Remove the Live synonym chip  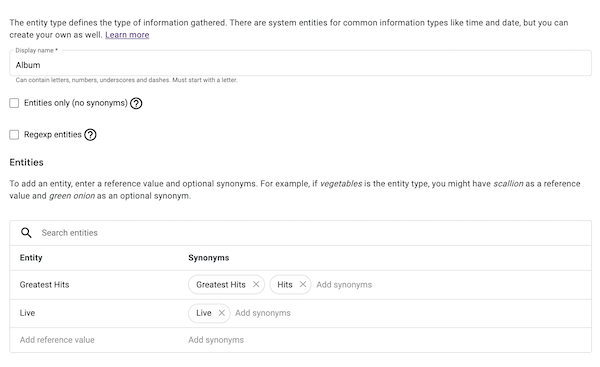click(222, 313)
